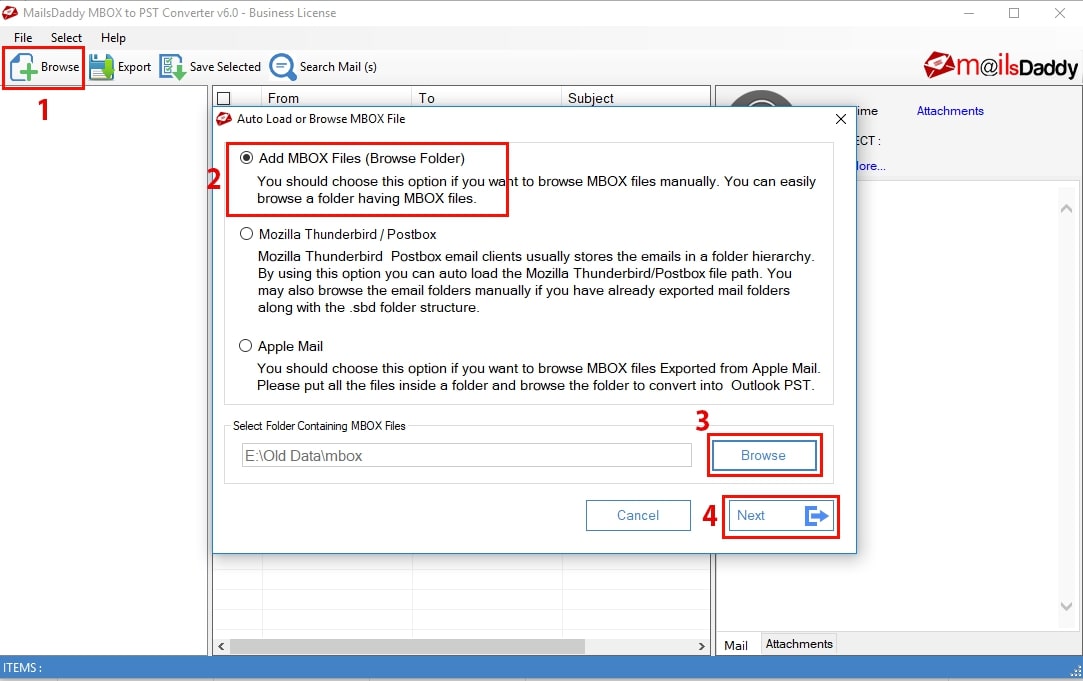Click the MBOX folder path field showing E:\Old Data\mbox
Screen dimensions: 1083x681
[x=466, y=455]
